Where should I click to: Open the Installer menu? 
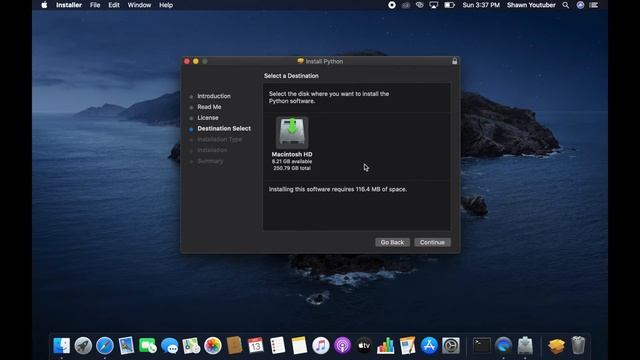click(69, 5)
